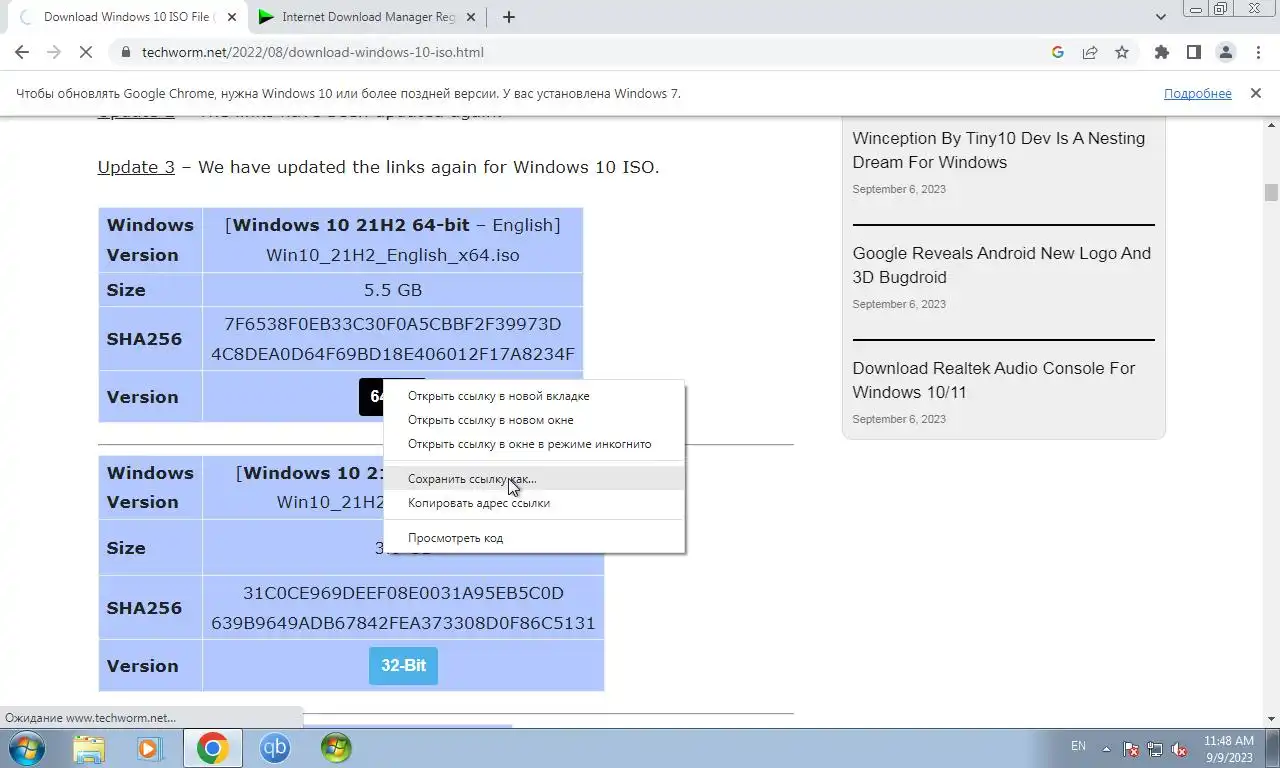The height and width of the screenshot is (768, 1280).
Task: Select Копировать адрес ссылки
Action: point(535,503)
